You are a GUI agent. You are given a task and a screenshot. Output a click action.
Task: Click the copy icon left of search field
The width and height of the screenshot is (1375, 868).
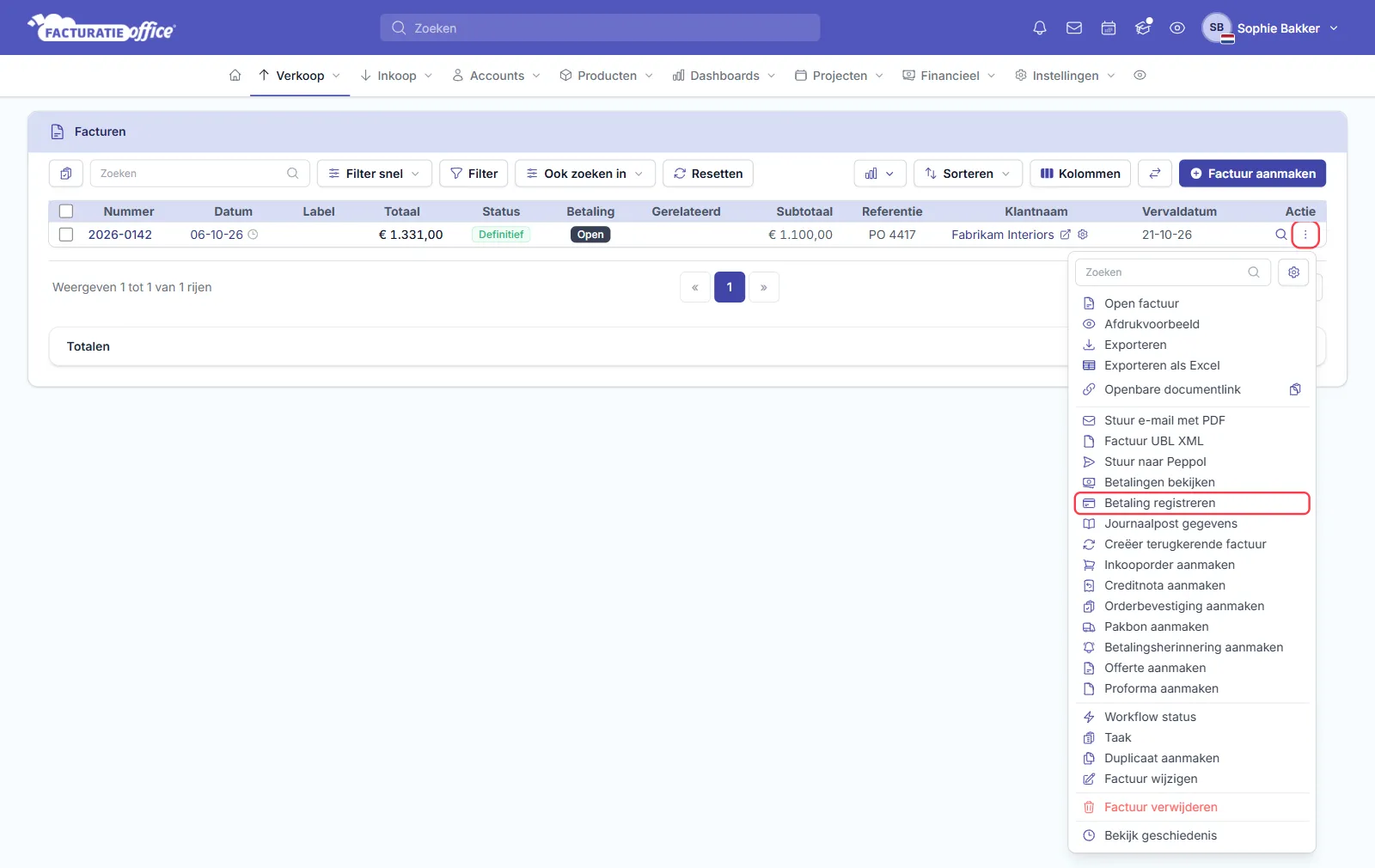66,174
